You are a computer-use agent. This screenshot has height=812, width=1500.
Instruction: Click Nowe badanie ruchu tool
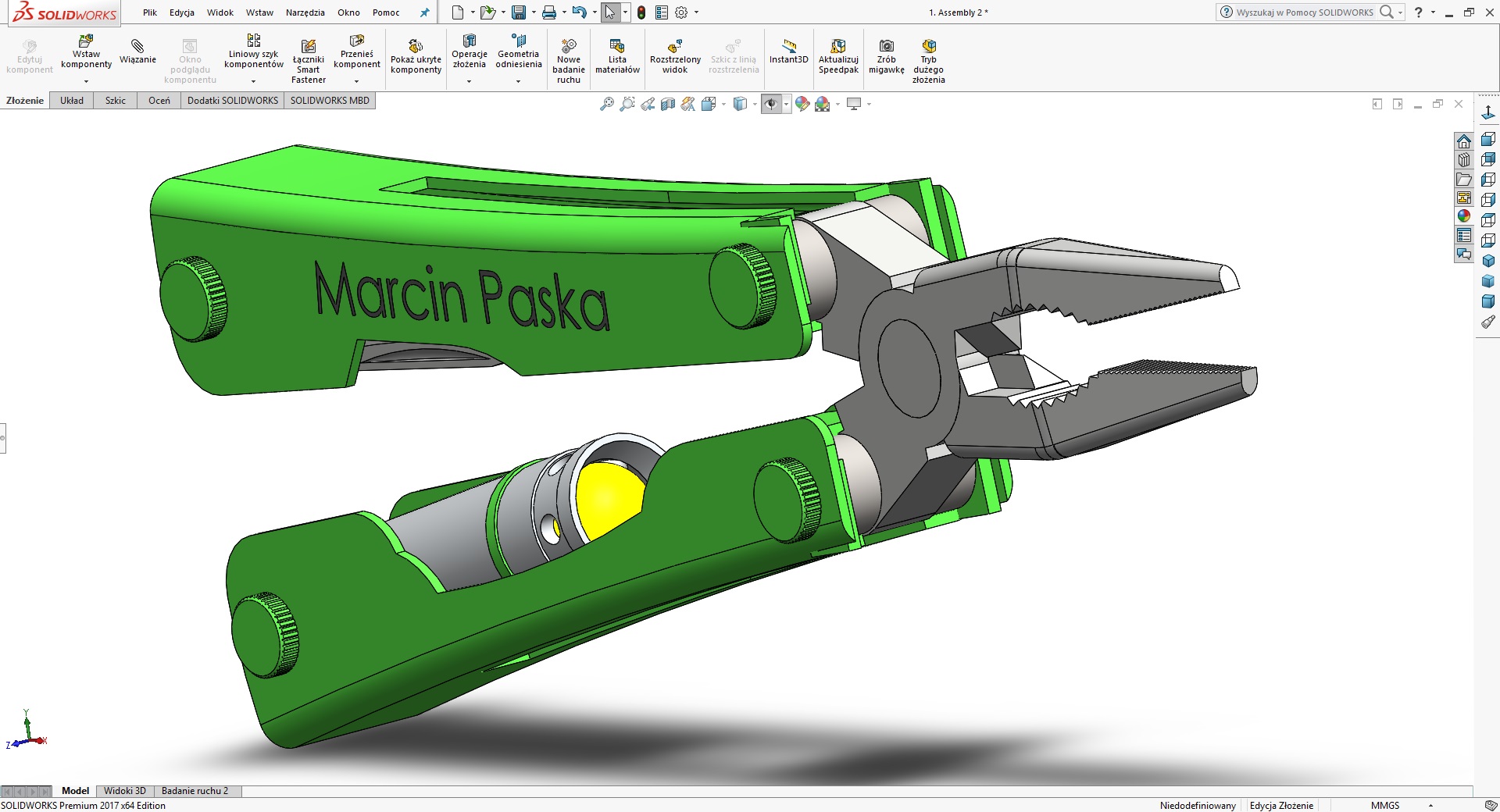tap(569, 60)
